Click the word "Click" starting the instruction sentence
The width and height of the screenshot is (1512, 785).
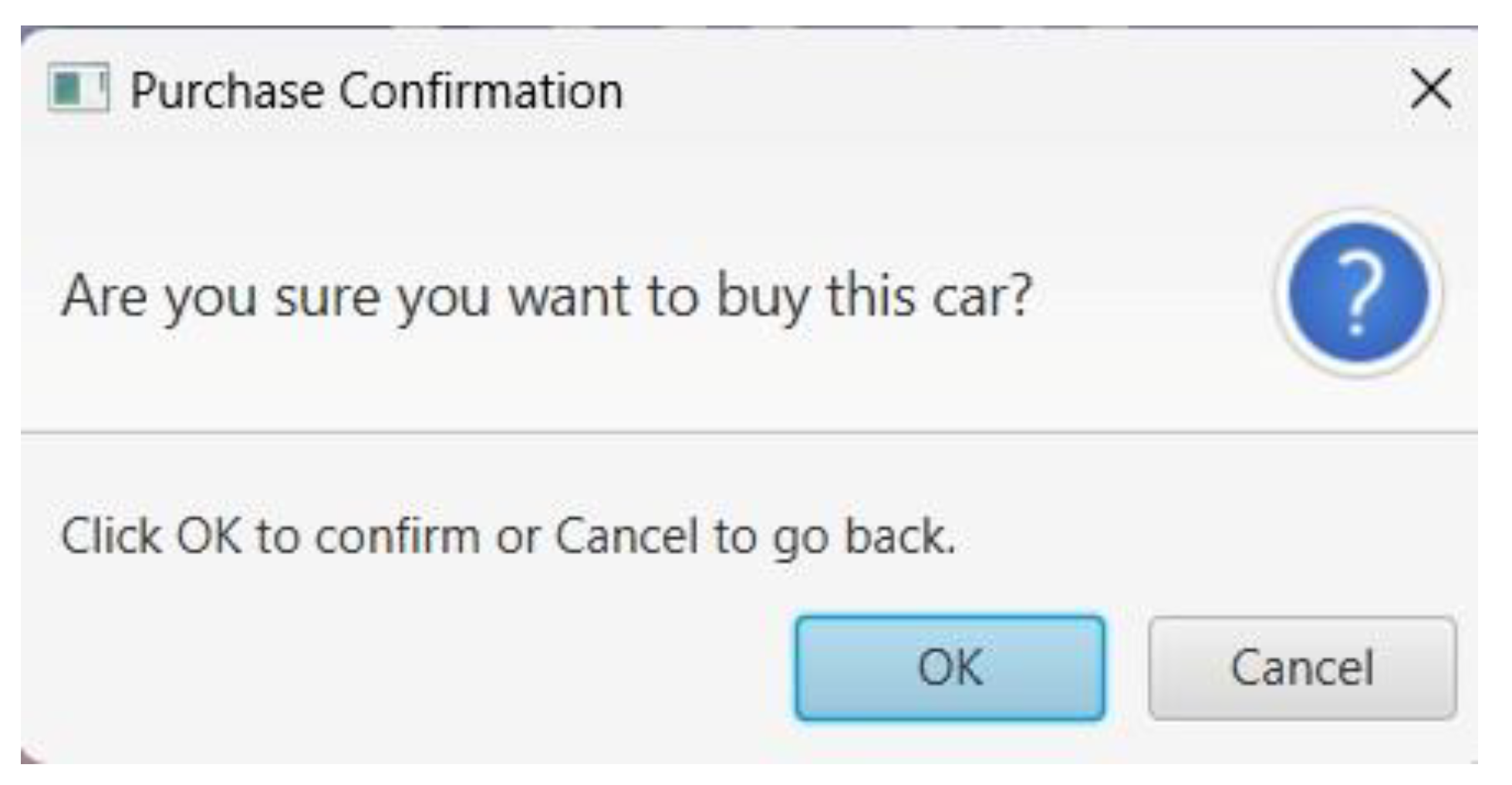[x=110, y=536]
